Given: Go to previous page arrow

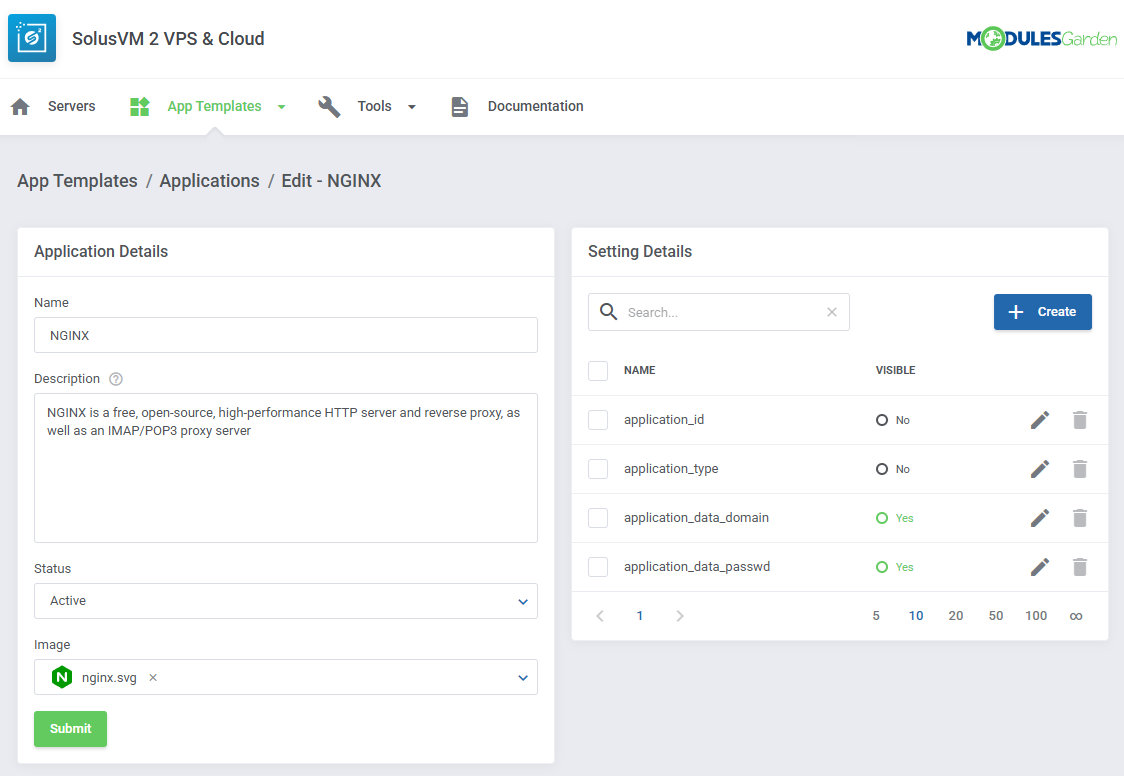Looking at the screenshot, I should tap(600, 616).
